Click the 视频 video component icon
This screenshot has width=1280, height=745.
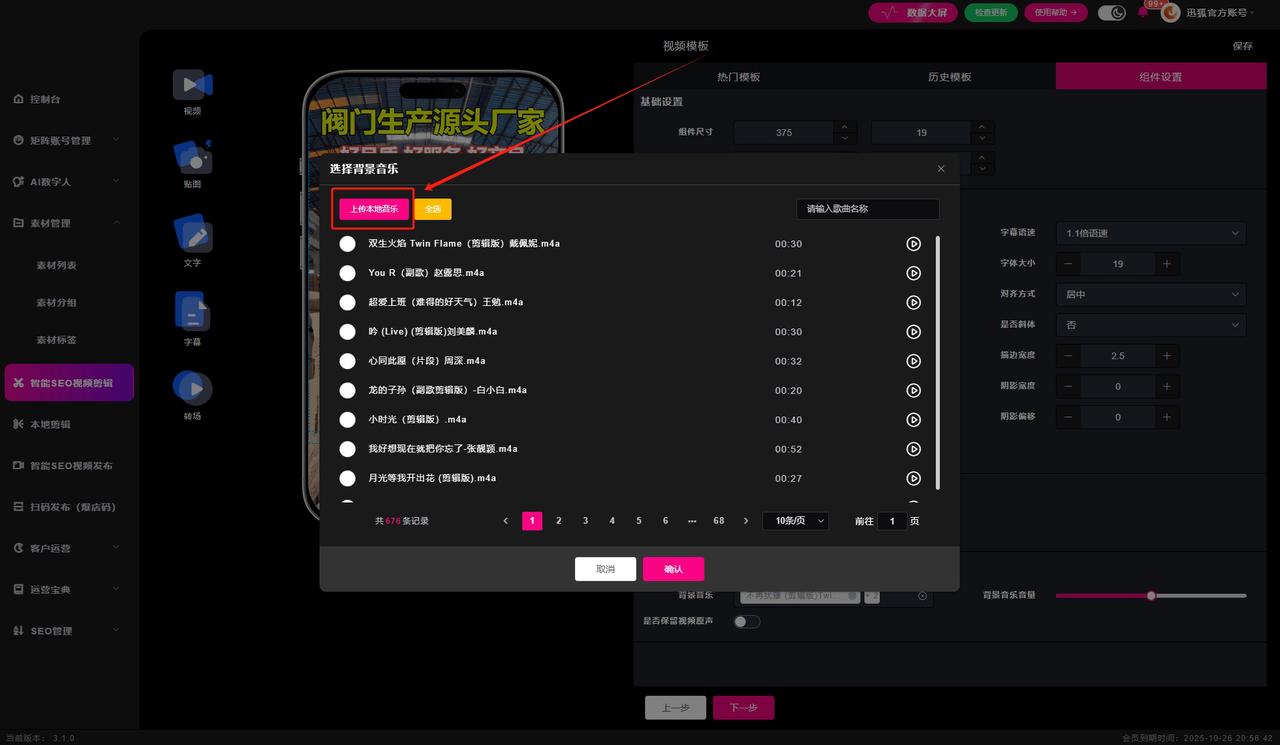[x=192, y=85]
